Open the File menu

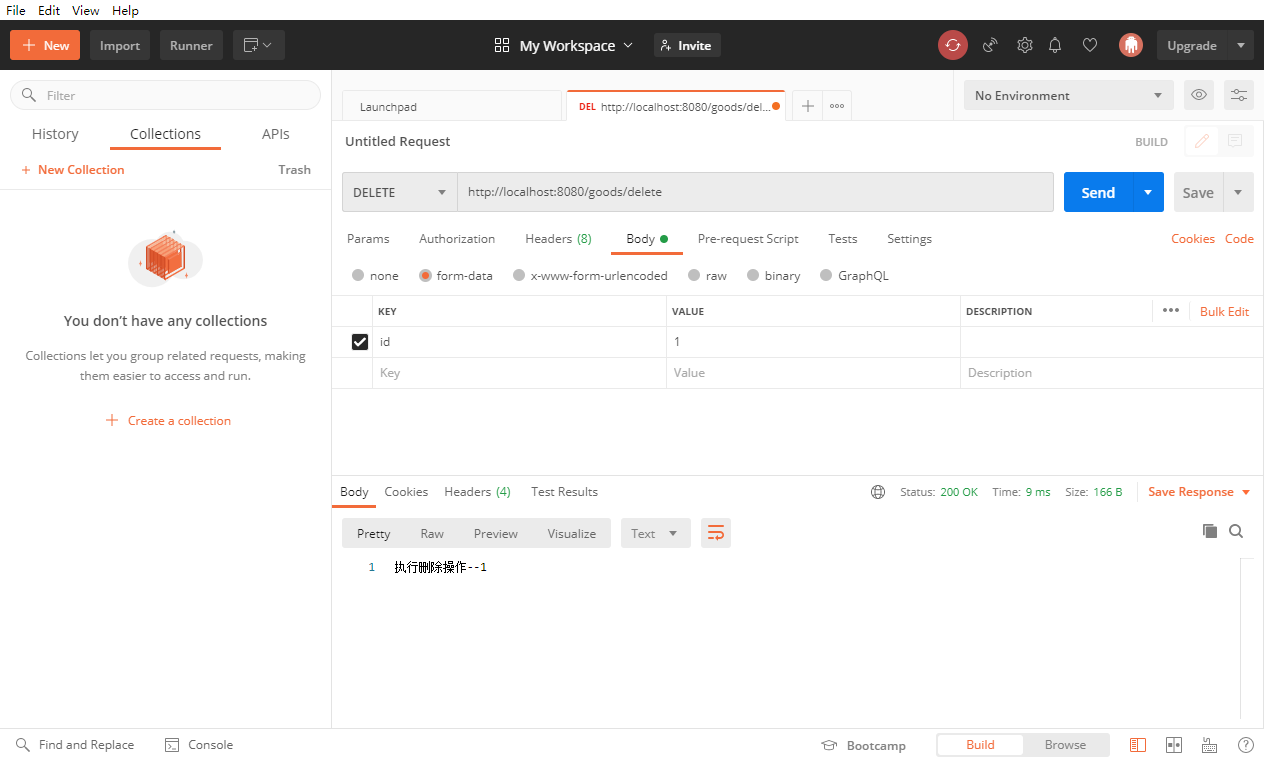[x=16, y=10]
